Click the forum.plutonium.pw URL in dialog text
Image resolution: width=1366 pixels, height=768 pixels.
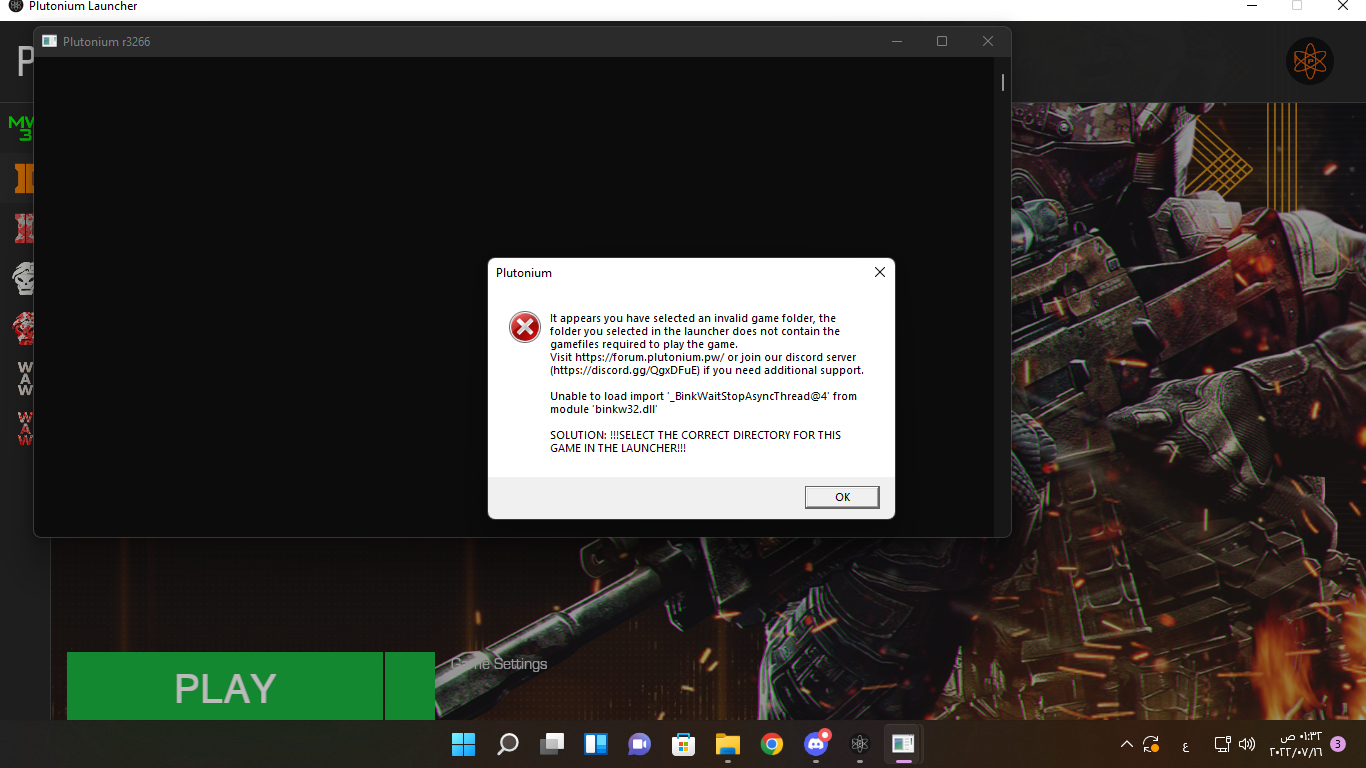tap(649, 357)
